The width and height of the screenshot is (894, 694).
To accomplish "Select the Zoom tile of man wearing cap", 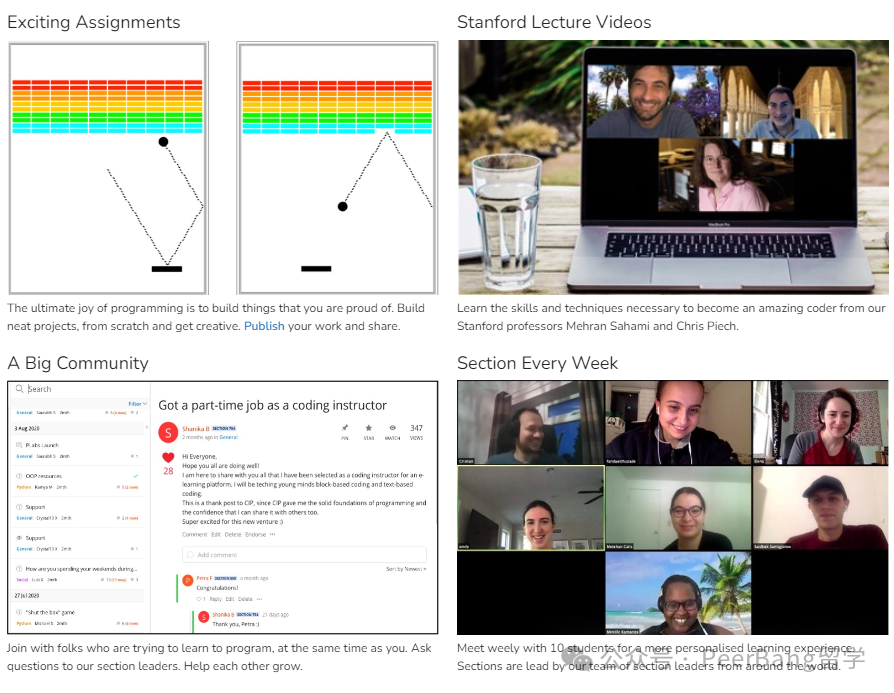I will click(820, 508).
